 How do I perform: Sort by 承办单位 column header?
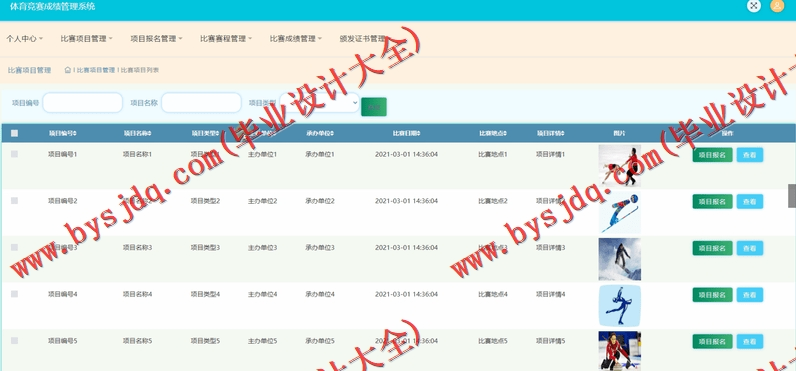coord(319,133)
